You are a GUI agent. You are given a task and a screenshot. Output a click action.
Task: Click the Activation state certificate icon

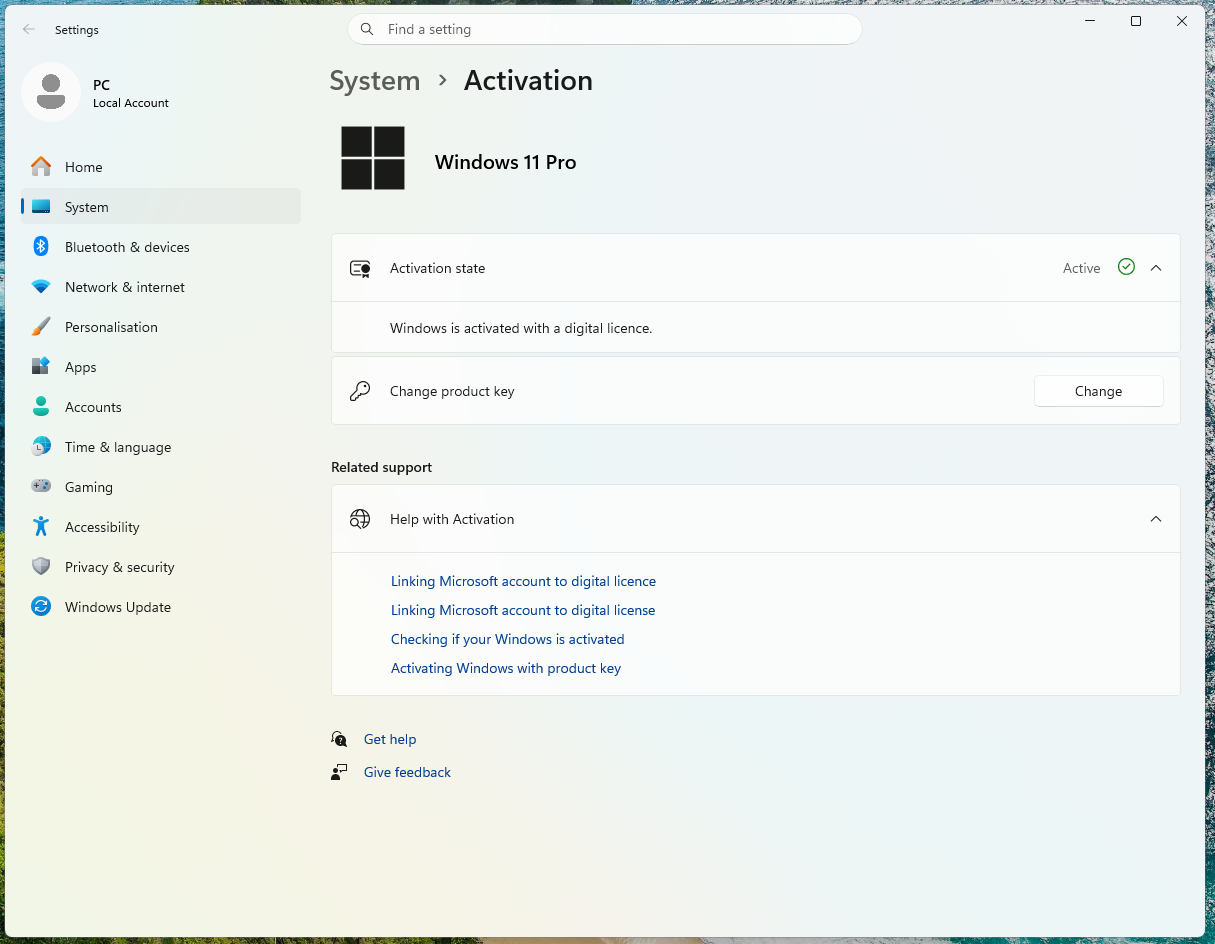[360, 268]
